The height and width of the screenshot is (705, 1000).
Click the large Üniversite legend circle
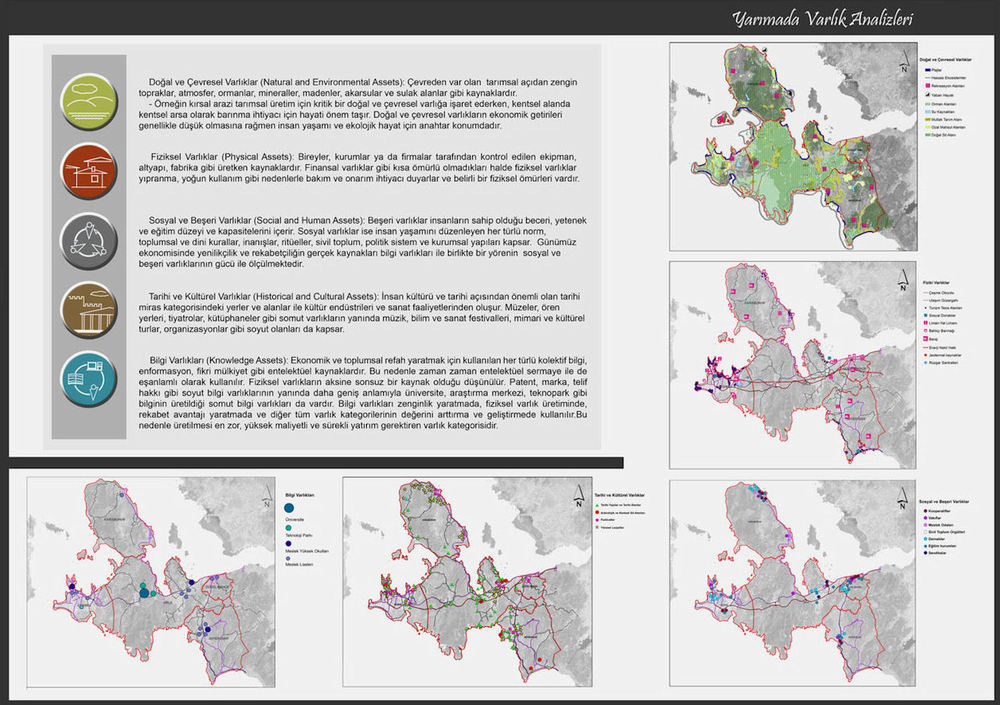(x=288, y=510)
